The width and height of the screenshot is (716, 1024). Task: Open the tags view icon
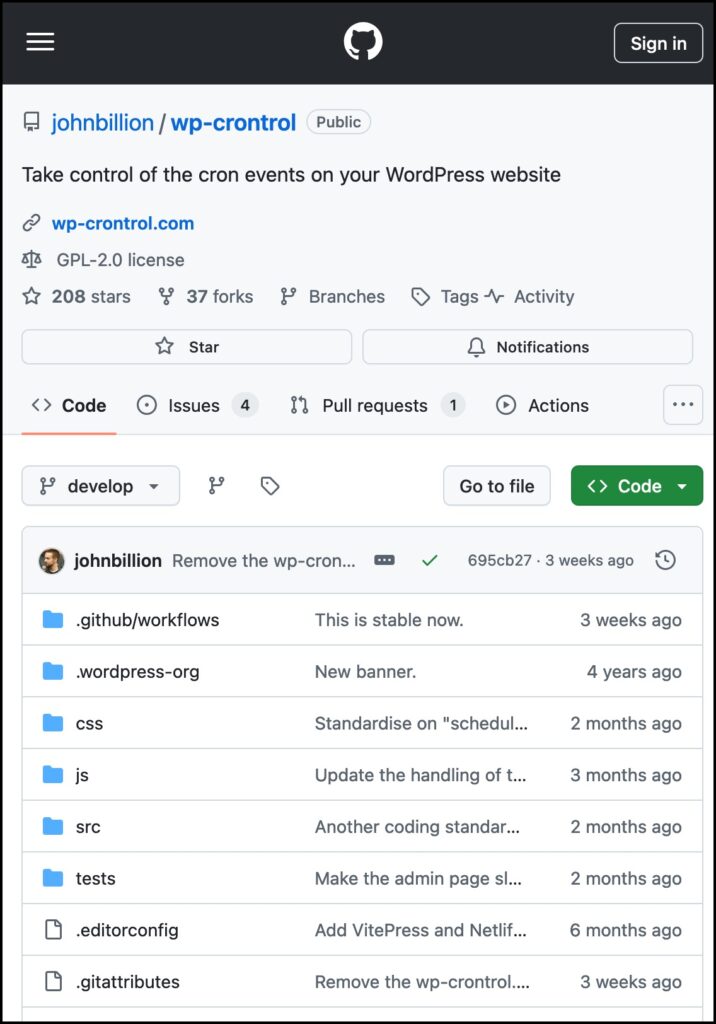pyautogui.click(x=268, y=486)
